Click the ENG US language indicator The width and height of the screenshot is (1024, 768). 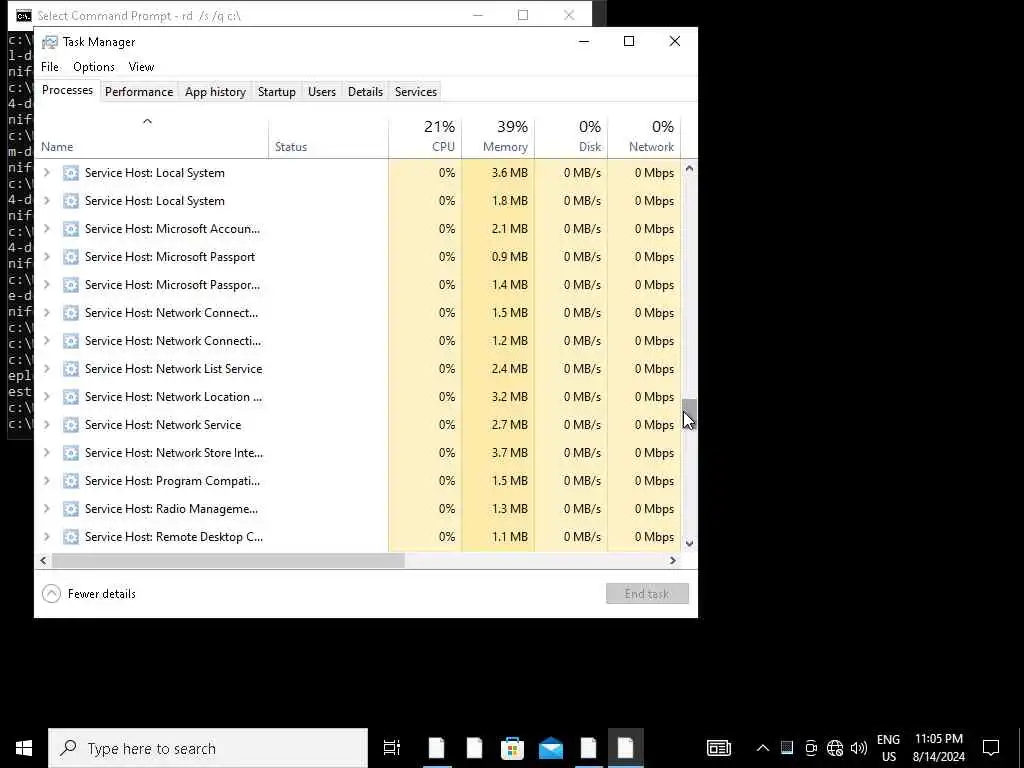click(888, 748)
